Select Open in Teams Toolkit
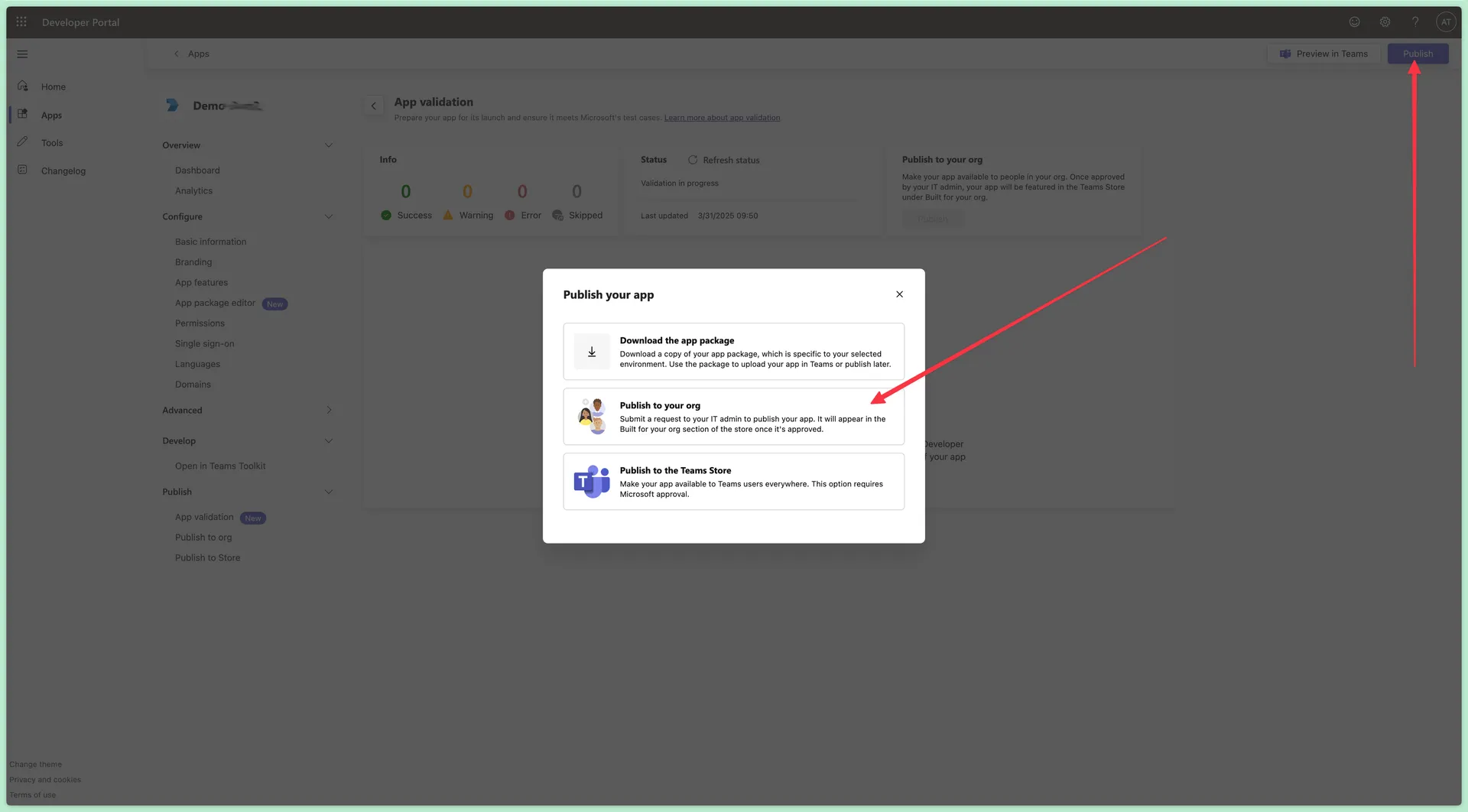Image resolution: width=1468 pixels, height=812 pixels. click(x=220, y=466)
